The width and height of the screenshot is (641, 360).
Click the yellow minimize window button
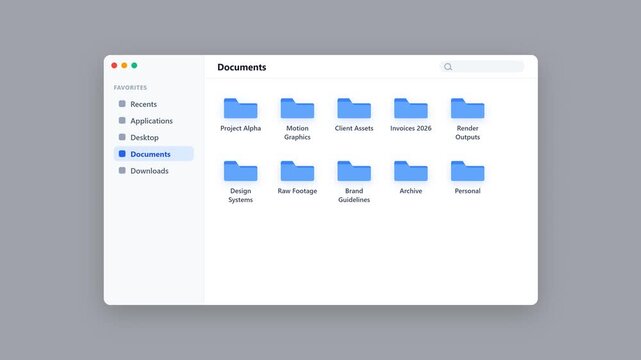[124, 65]
